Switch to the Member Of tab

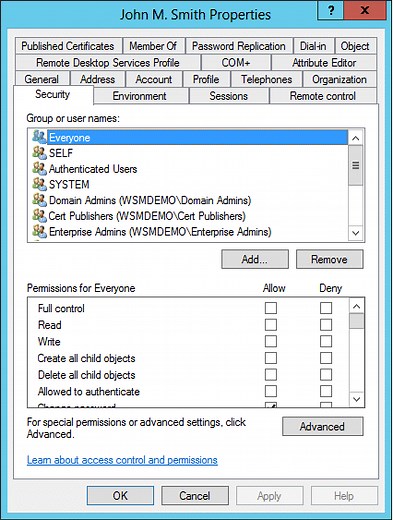point(153,46)
